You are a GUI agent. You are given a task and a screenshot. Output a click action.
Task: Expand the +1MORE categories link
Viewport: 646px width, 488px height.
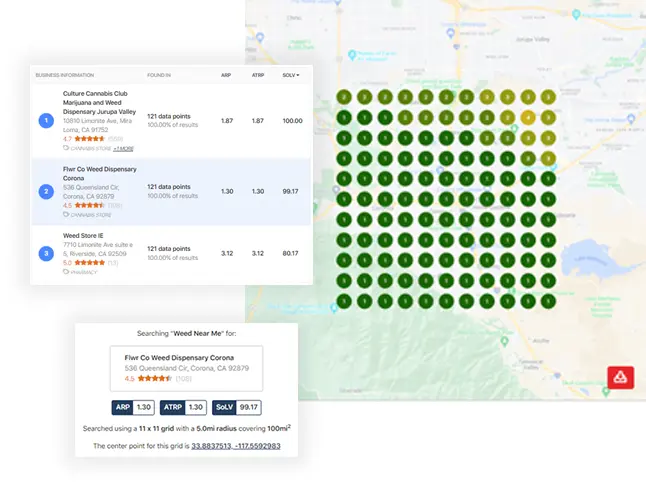(x=123, y=148)
